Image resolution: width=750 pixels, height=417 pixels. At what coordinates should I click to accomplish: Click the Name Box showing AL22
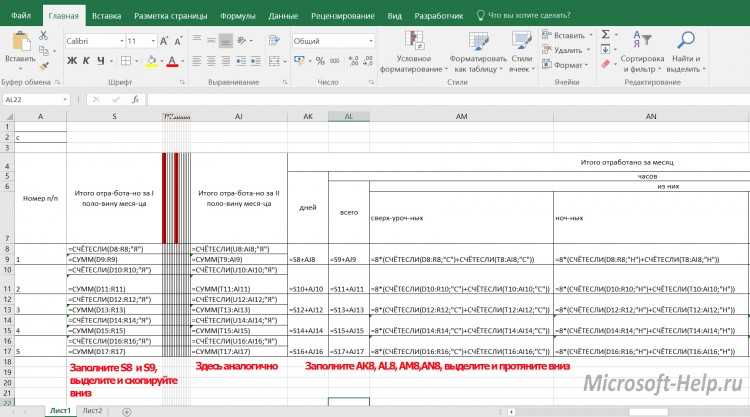35,99
